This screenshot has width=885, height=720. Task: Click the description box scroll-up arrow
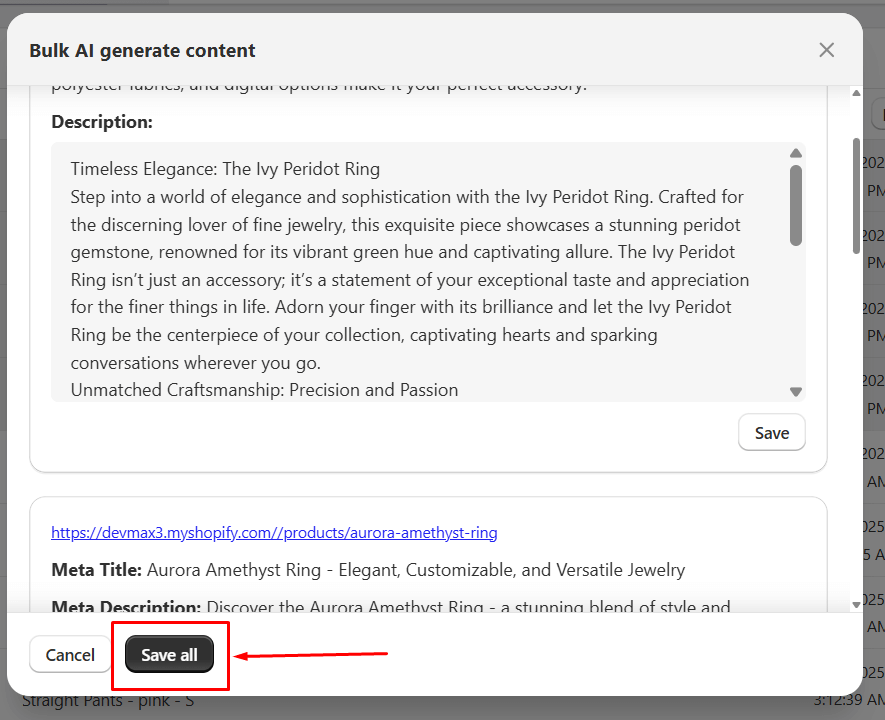[x=796, y=153]
